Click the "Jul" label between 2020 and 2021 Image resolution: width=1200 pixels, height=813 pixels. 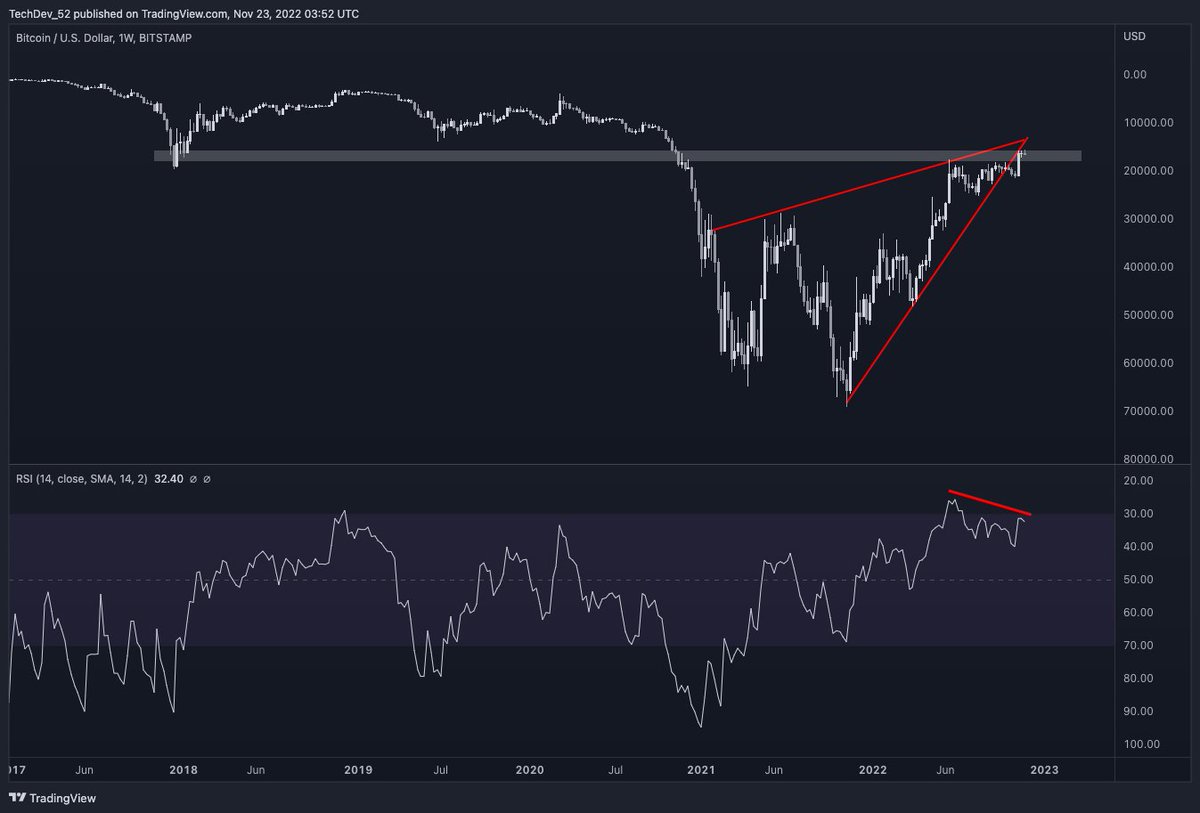[615, 770]
